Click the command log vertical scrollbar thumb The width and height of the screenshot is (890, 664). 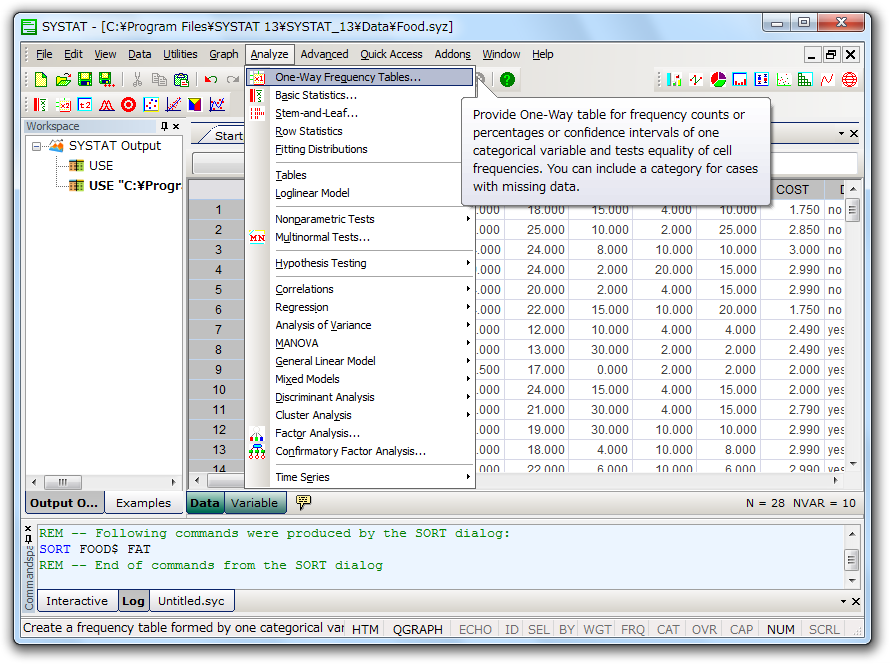[851, 560]
